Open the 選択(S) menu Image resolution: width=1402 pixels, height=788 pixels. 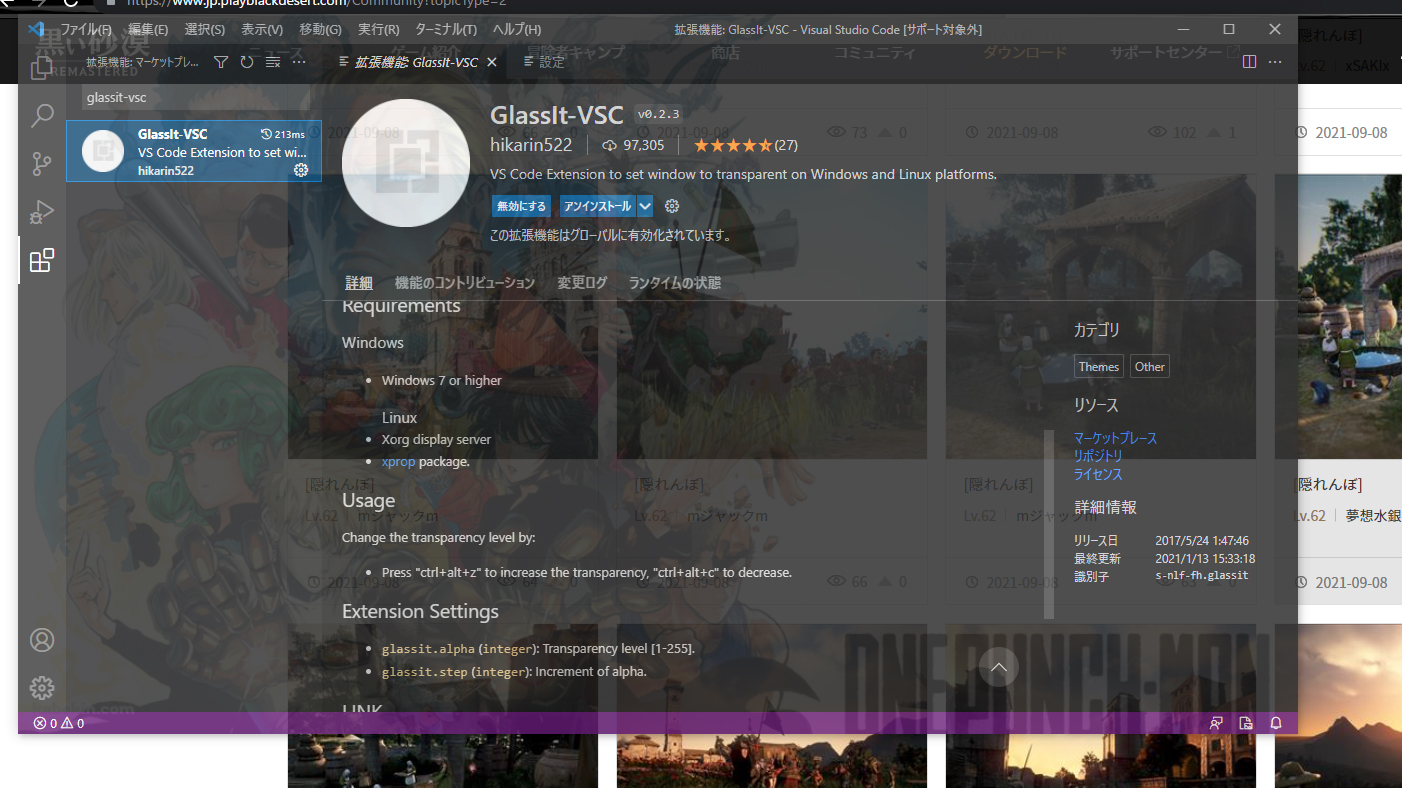point(205,29)
